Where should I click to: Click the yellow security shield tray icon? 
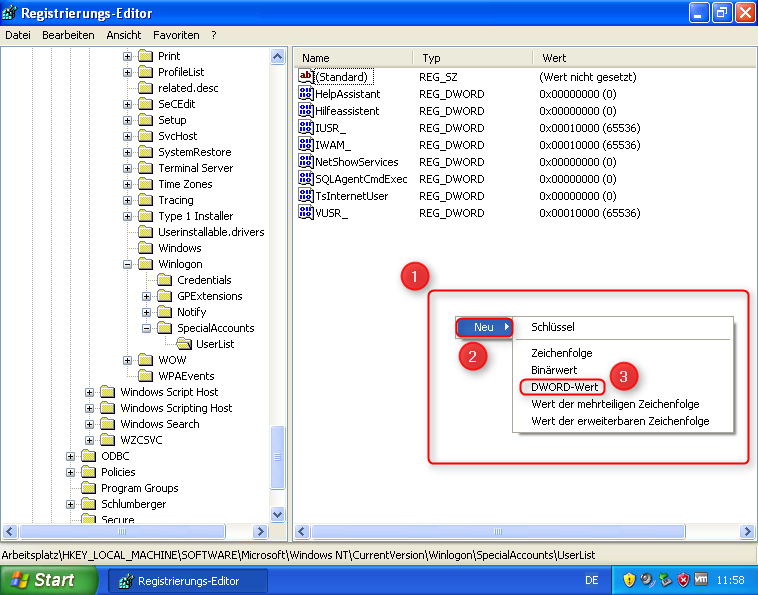pos(629,579)
